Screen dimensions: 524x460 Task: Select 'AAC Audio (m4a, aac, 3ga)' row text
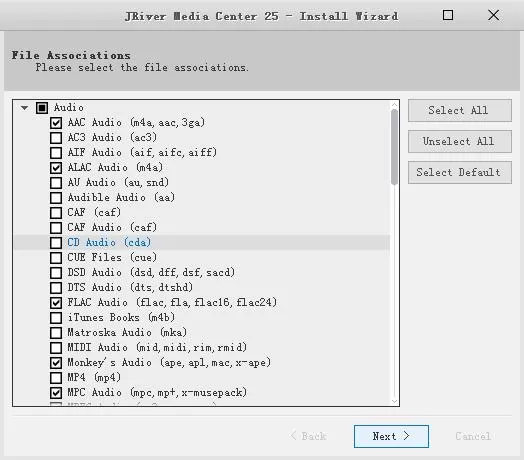[136, 122]
